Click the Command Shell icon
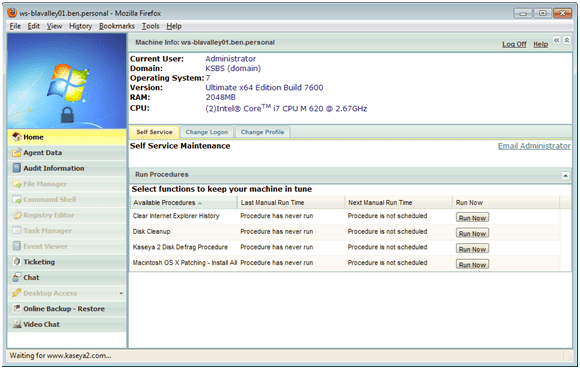 tap(17, 200)
